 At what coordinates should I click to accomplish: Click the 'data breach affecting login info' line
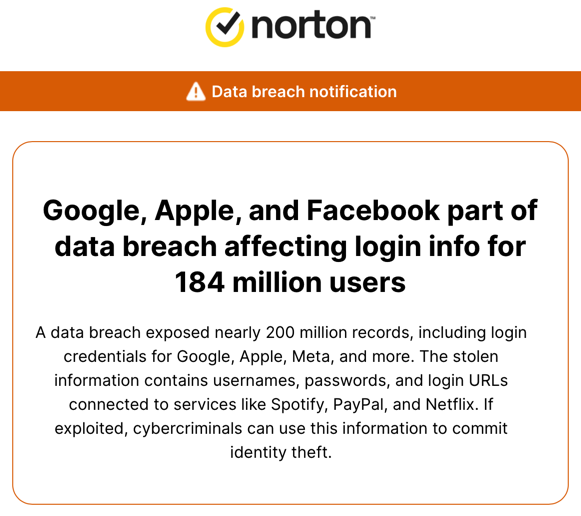[290, 247]
